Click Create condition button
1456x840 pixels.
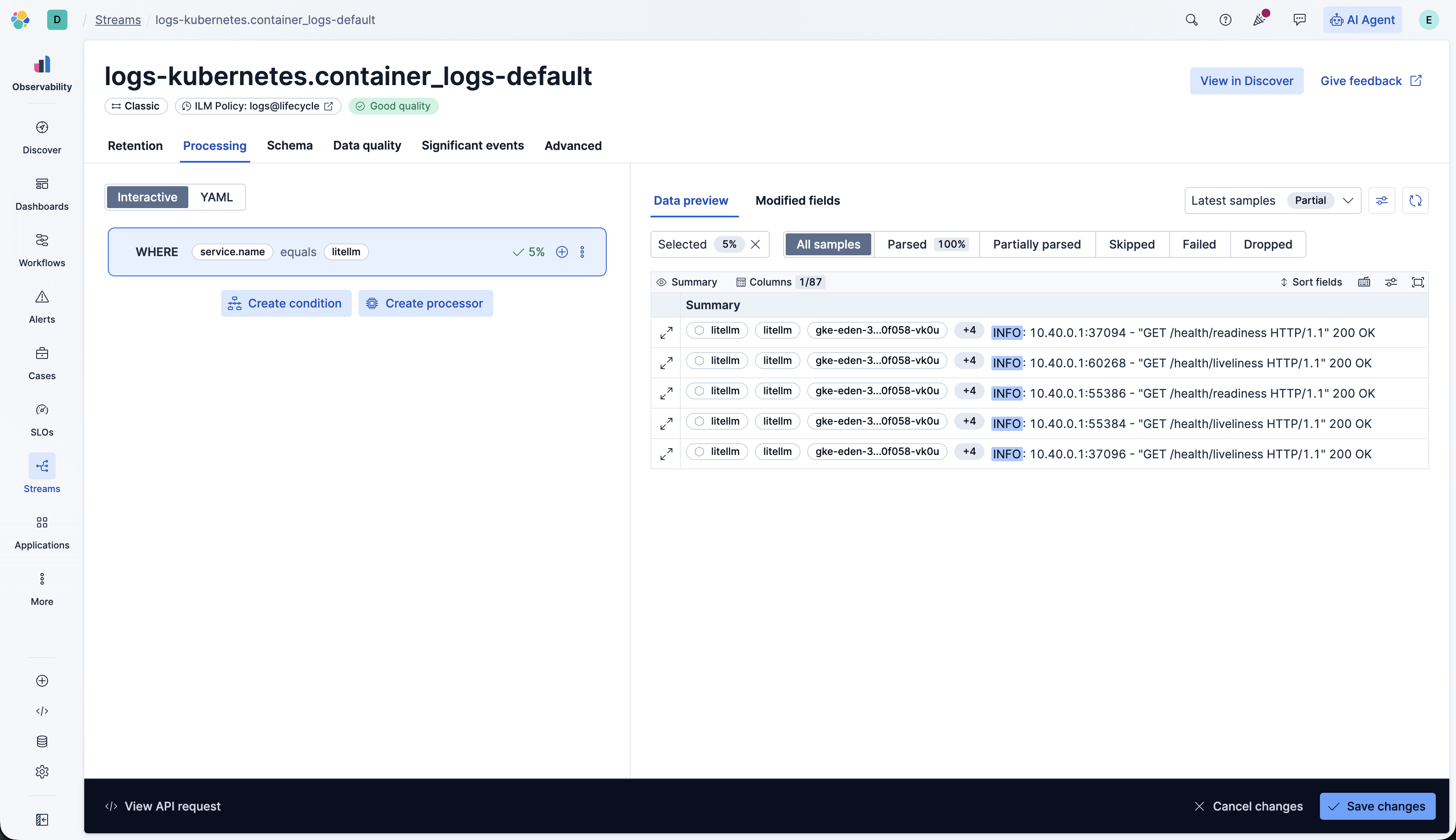(286, 303)
